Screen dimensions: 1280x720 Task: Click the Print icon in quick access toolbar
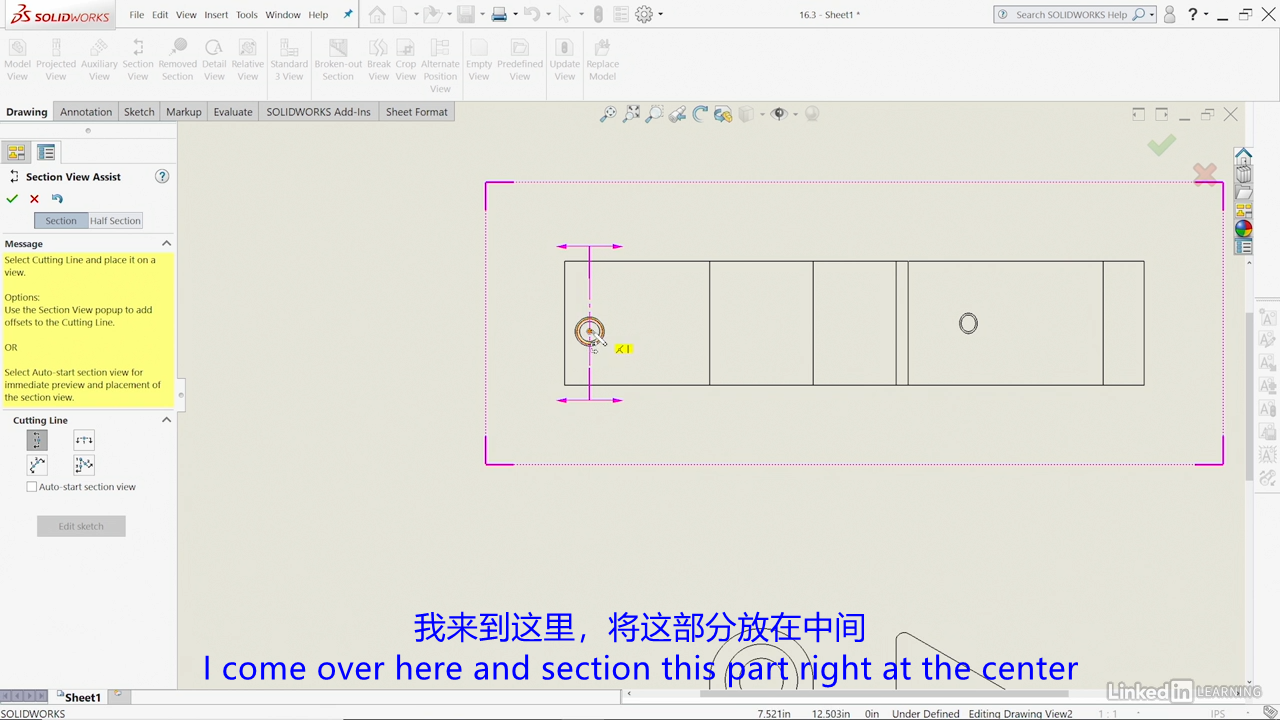pyautogui.click(x=499, y=14)
